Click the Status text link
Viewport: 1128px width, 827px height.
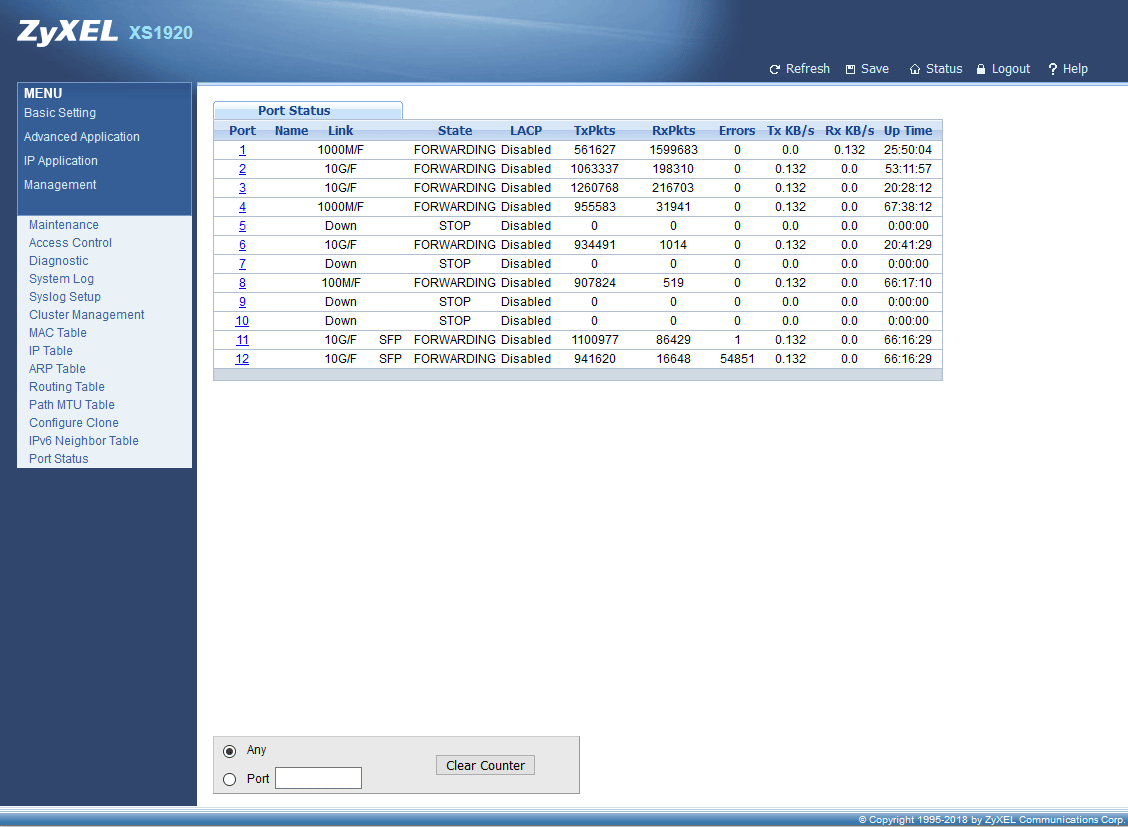click(944, 69)
